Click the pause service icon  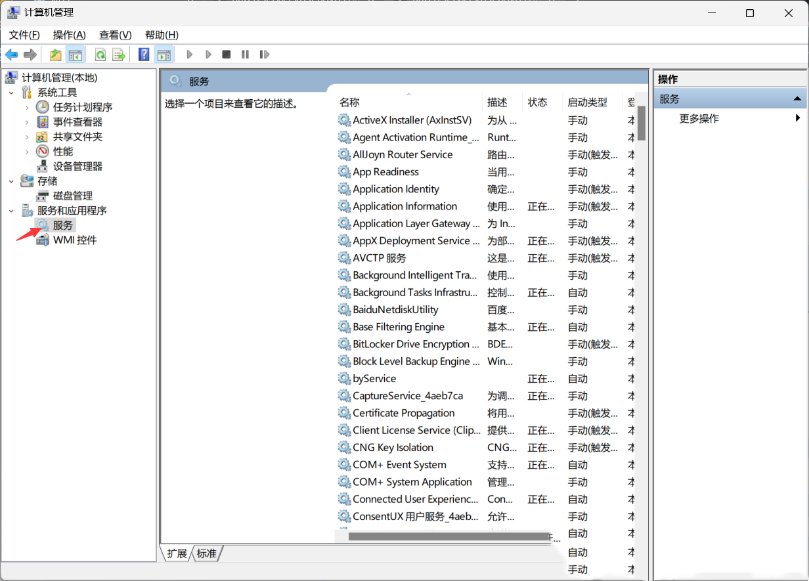point(245,54)
